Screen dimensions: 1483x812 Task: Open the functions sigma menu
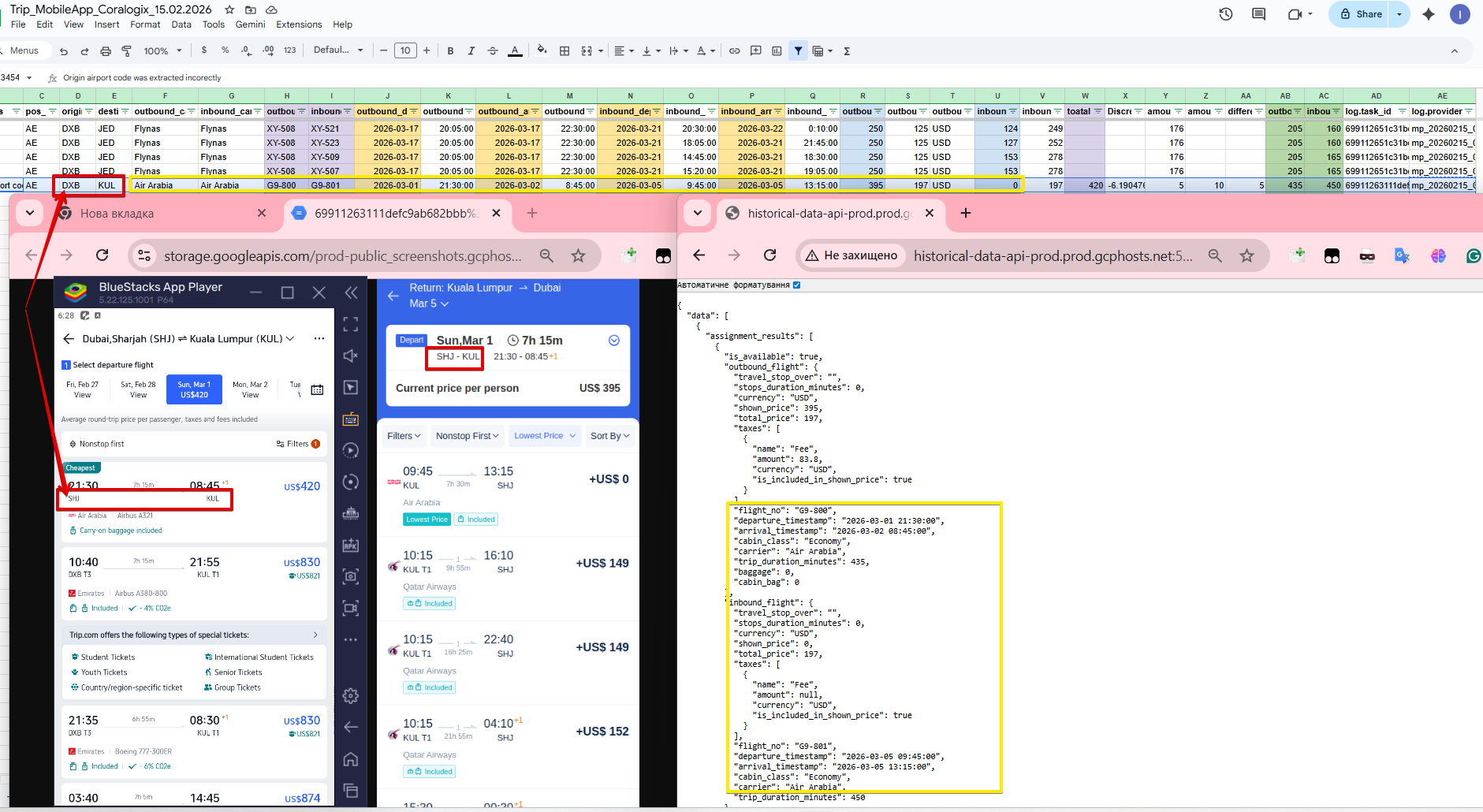pos(847,51)
